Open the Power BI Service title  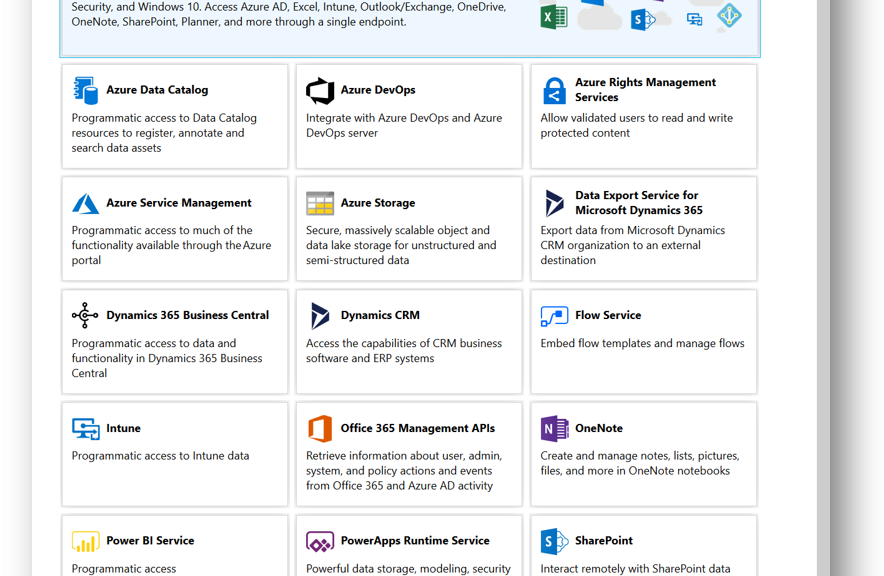click(150, 540)
